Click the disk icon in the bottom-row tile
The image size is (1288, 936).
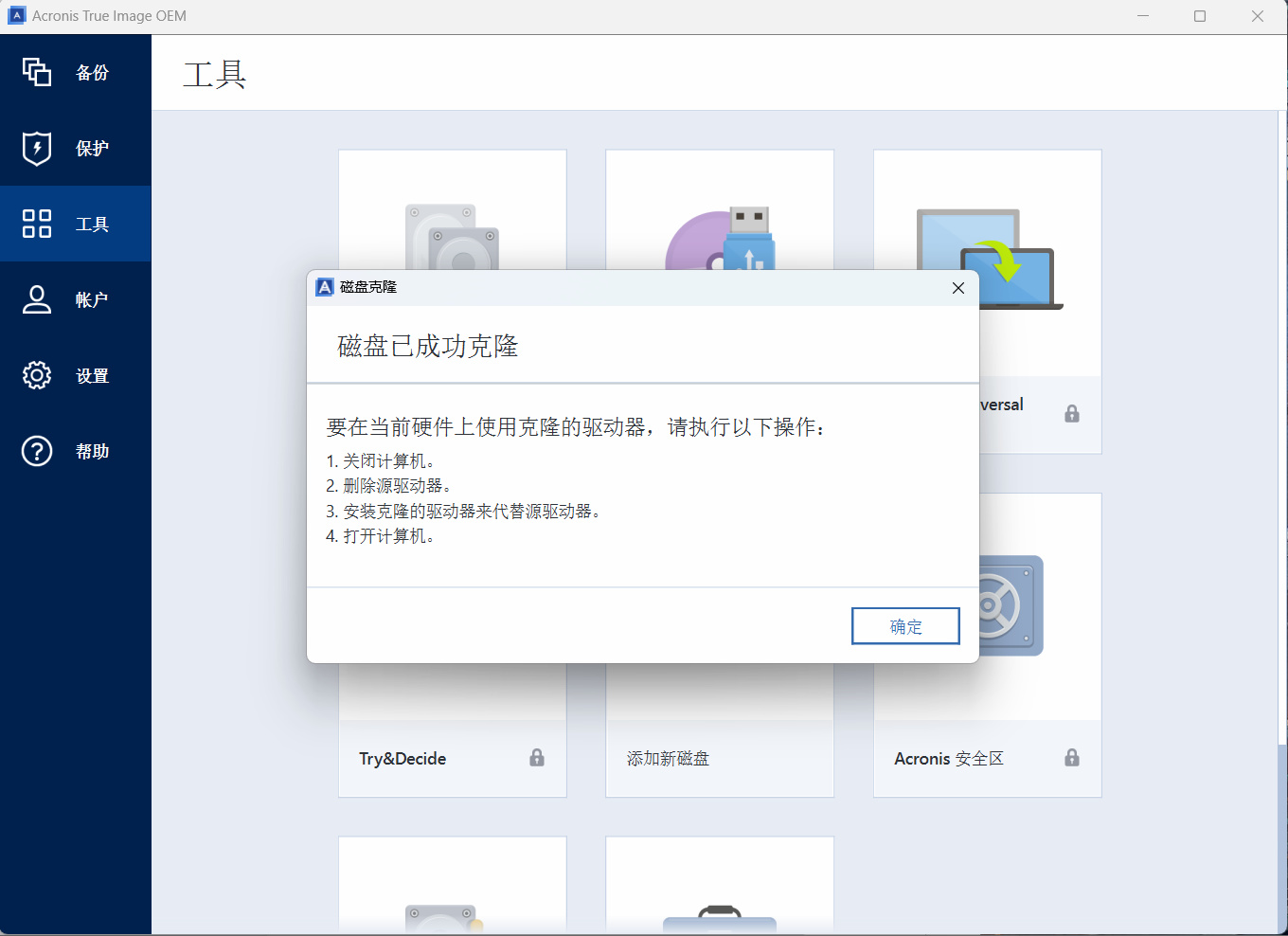[445, 919]
